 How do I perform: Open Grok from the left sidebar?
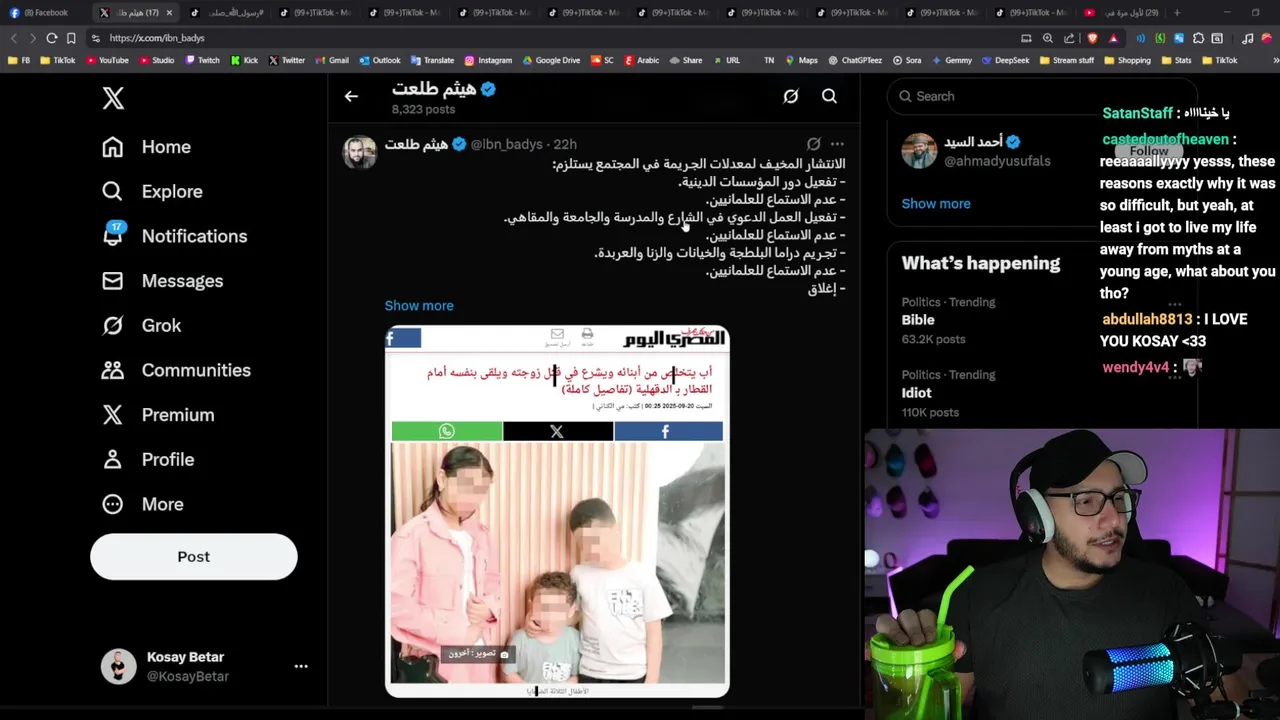coord(141,325)
